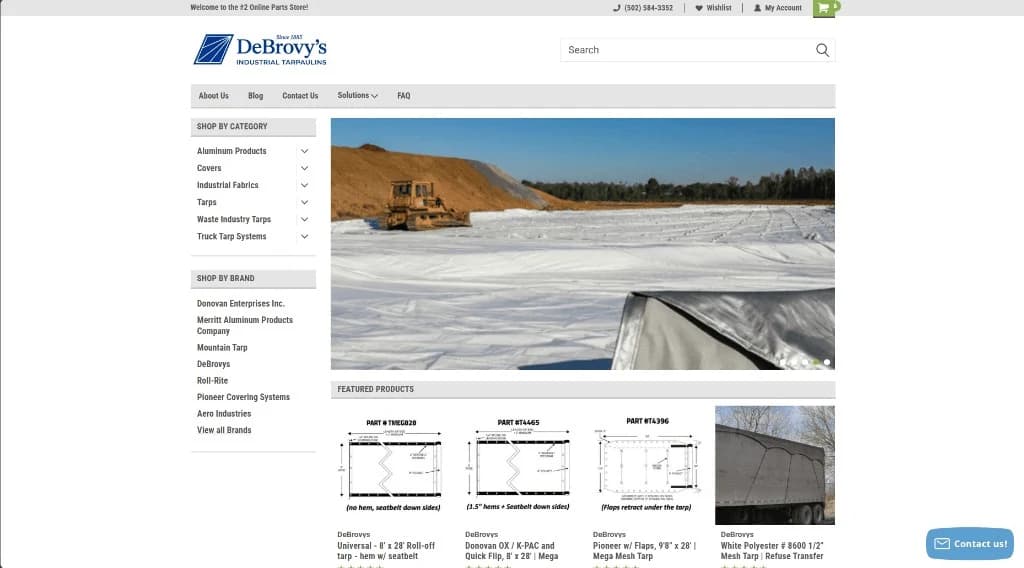
Task: Open Pioneer Covering Systems brand
Action: pos(244,397)
